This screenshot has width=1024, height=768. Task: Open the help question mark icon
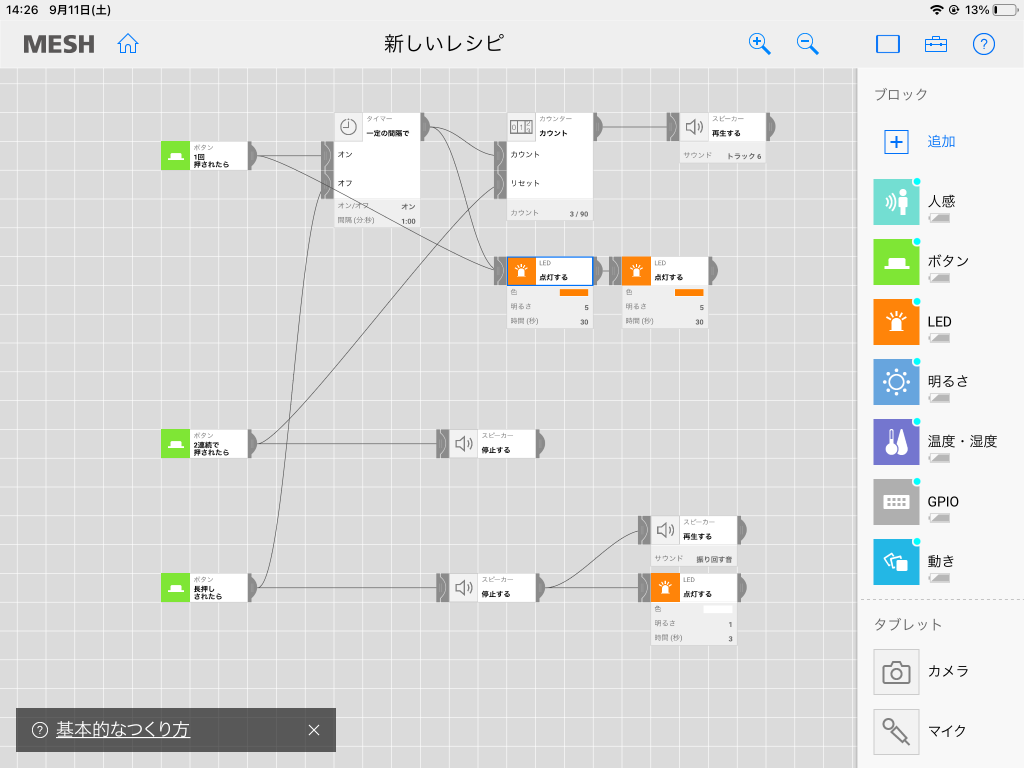click(x=984, y=44)
